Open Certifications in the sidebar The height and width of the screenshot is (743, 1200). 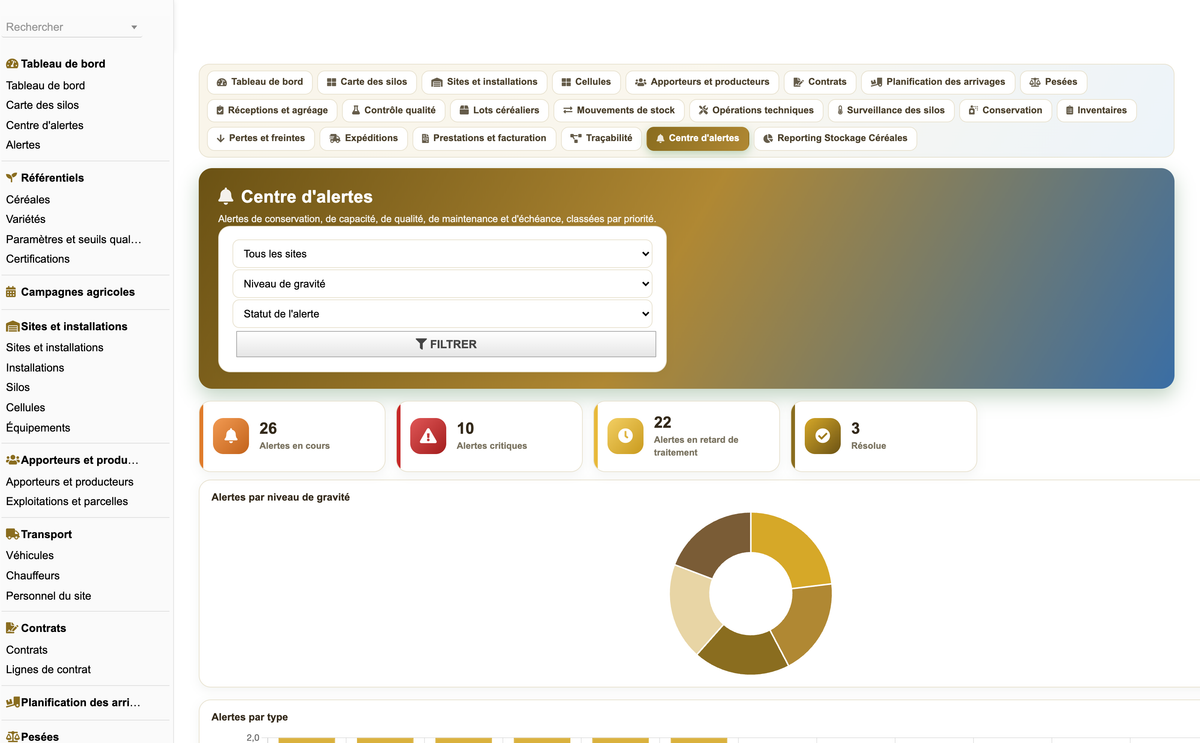[38, 259]
